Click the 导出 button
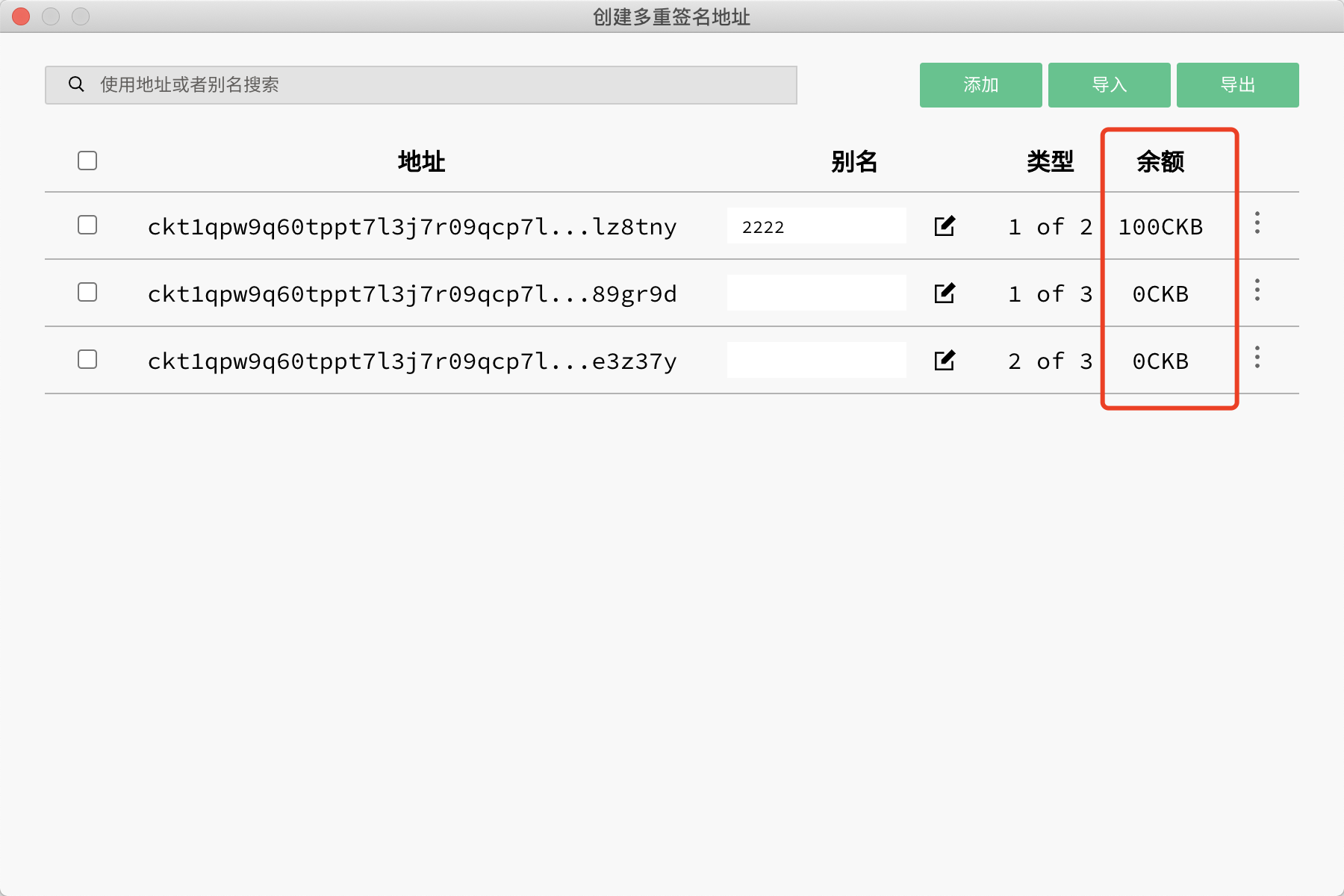The width and height of the screenshot is (1344, 896). (1238, 85)
